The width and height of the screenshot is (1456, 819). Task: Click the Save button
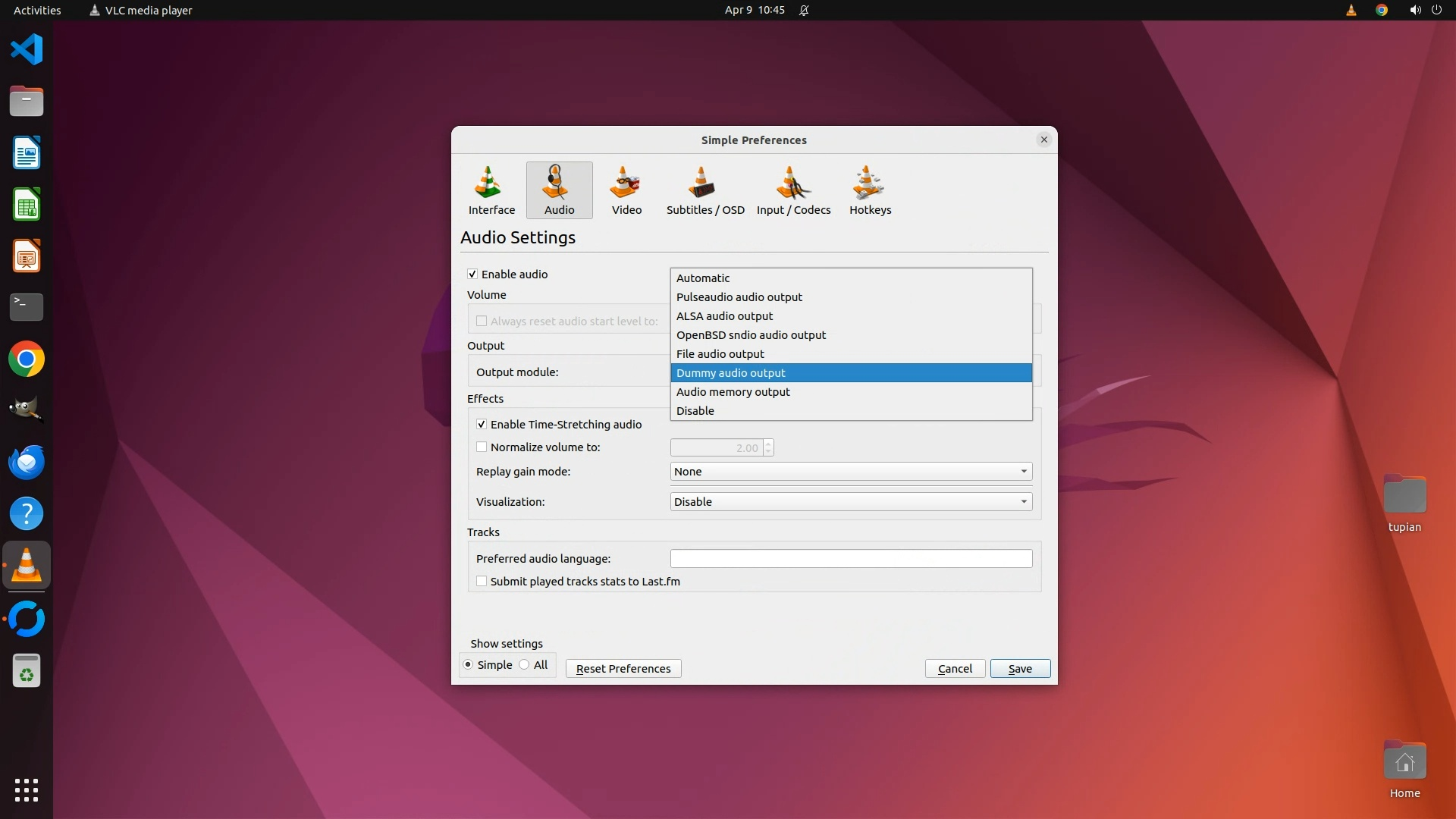tap(1019, 669)
